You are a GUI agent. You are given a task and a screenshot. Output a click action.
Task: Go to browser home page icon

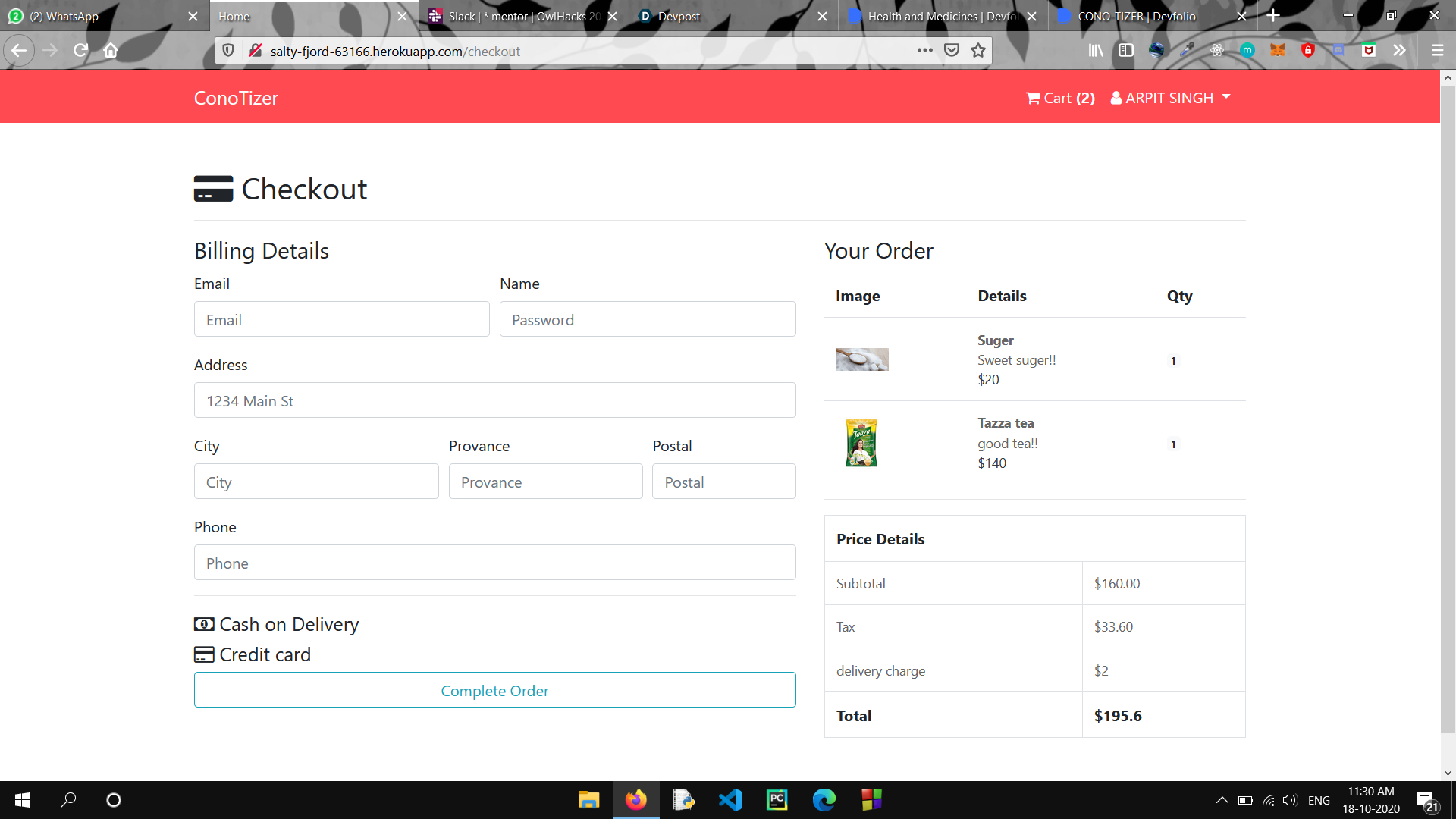pyautogui.click(x=111, y=51)
